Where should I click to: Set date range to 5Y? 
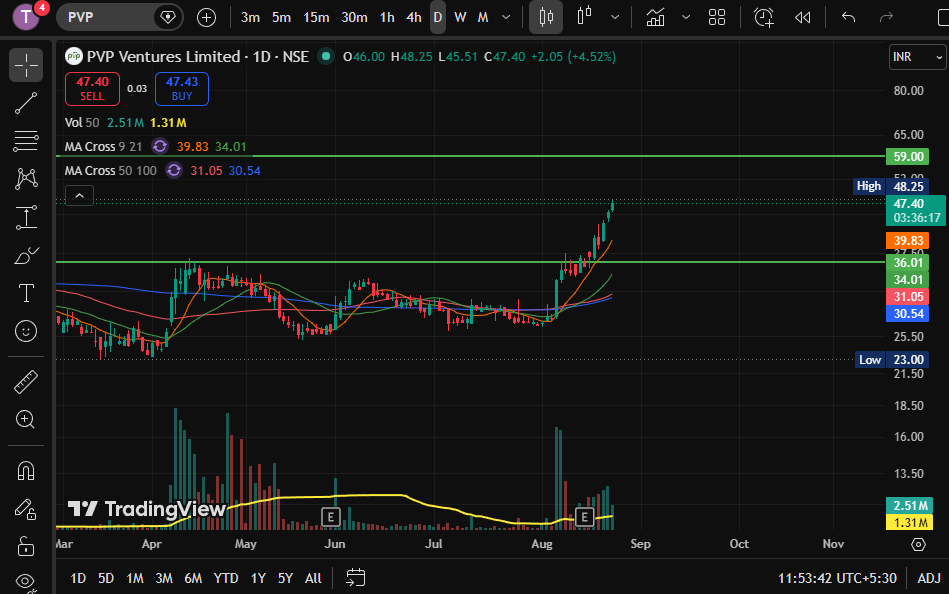pos(285,578)
